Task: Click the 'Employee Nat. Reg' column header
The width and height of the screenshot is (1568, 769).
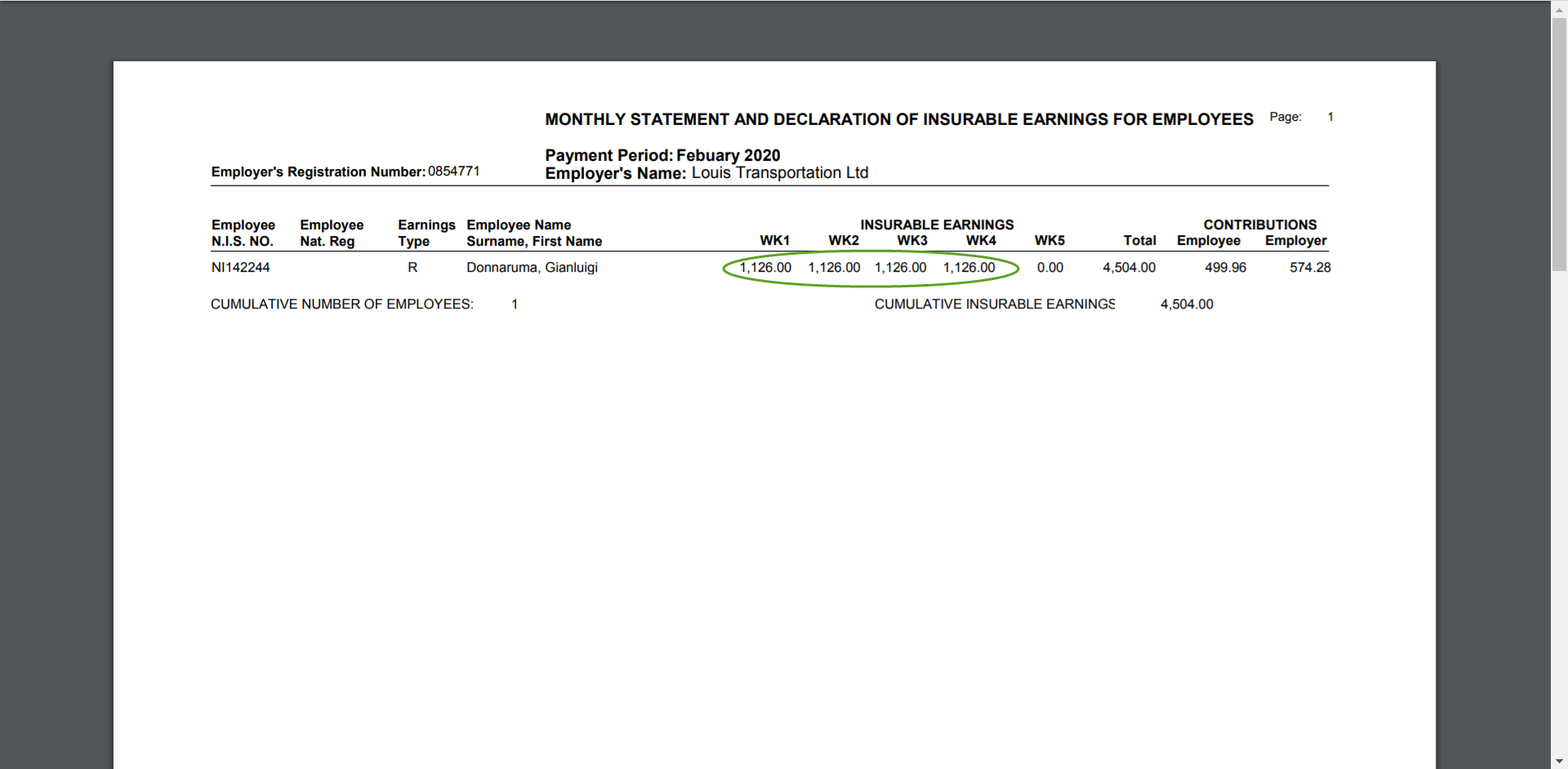Action: (332, 233)
